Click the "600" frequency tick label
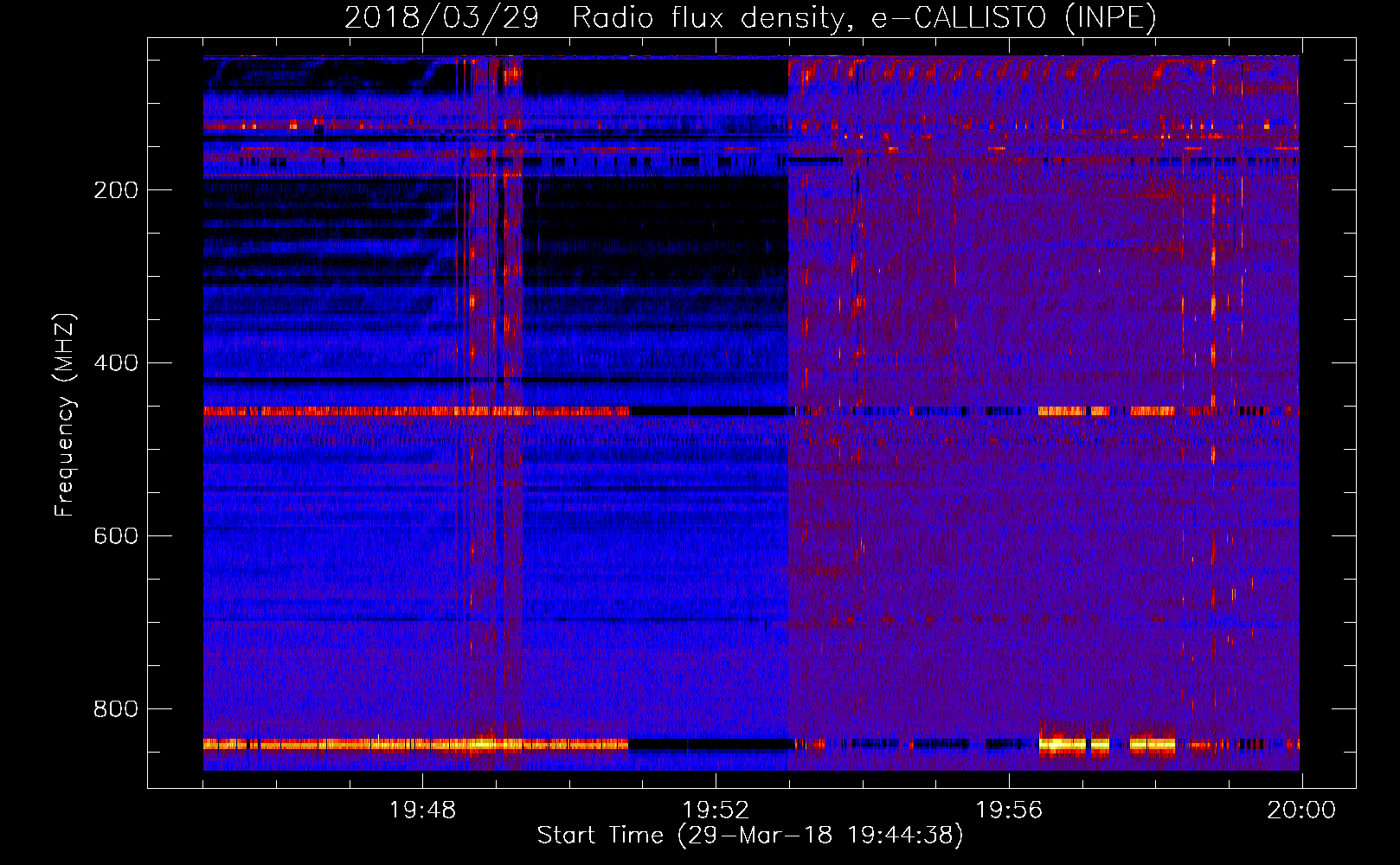Image resolution: width=1400 pixels, height=865 pixels. pos(116,536)
